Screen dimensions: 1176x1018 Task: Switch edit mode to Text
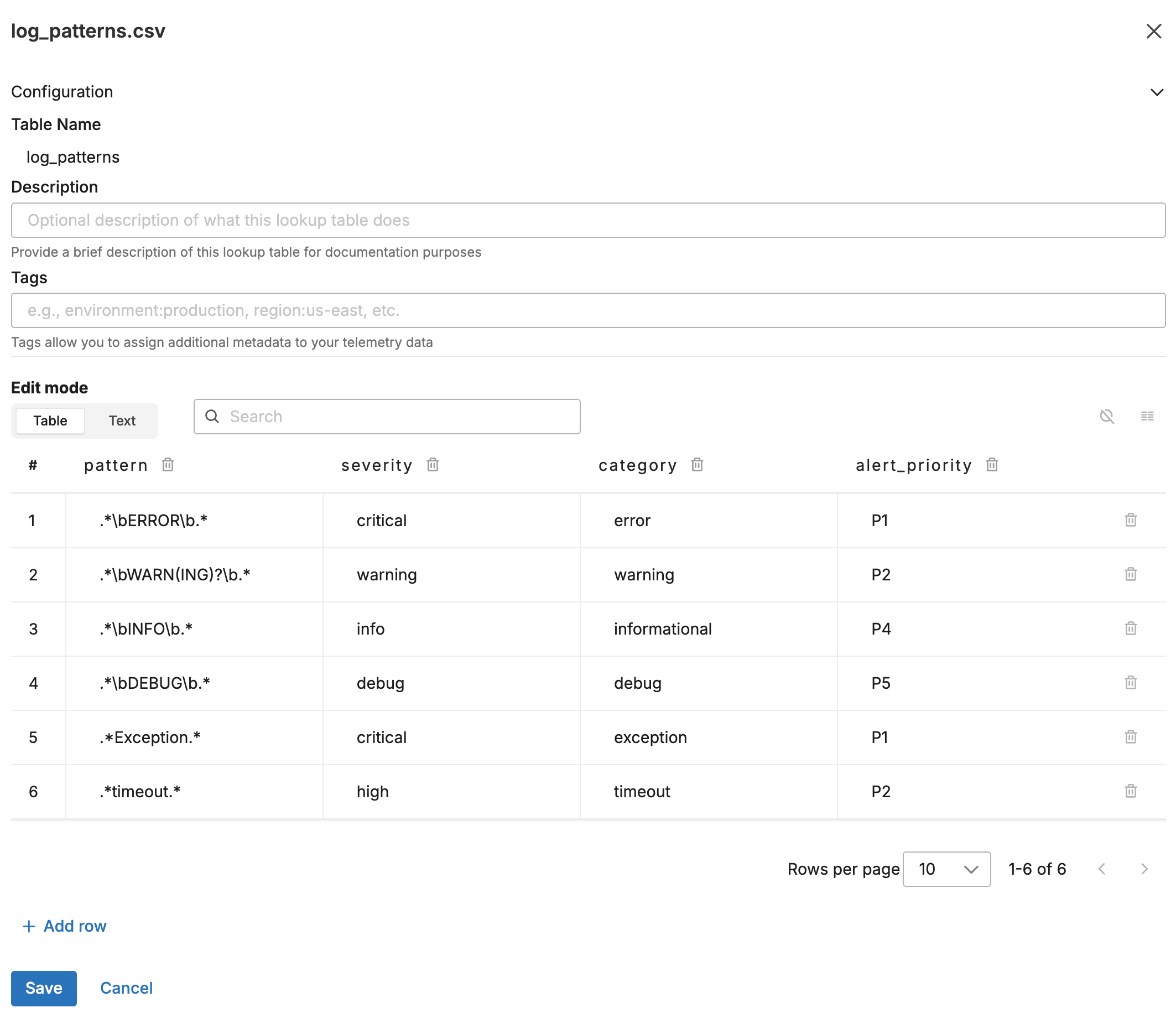(122, 420)
